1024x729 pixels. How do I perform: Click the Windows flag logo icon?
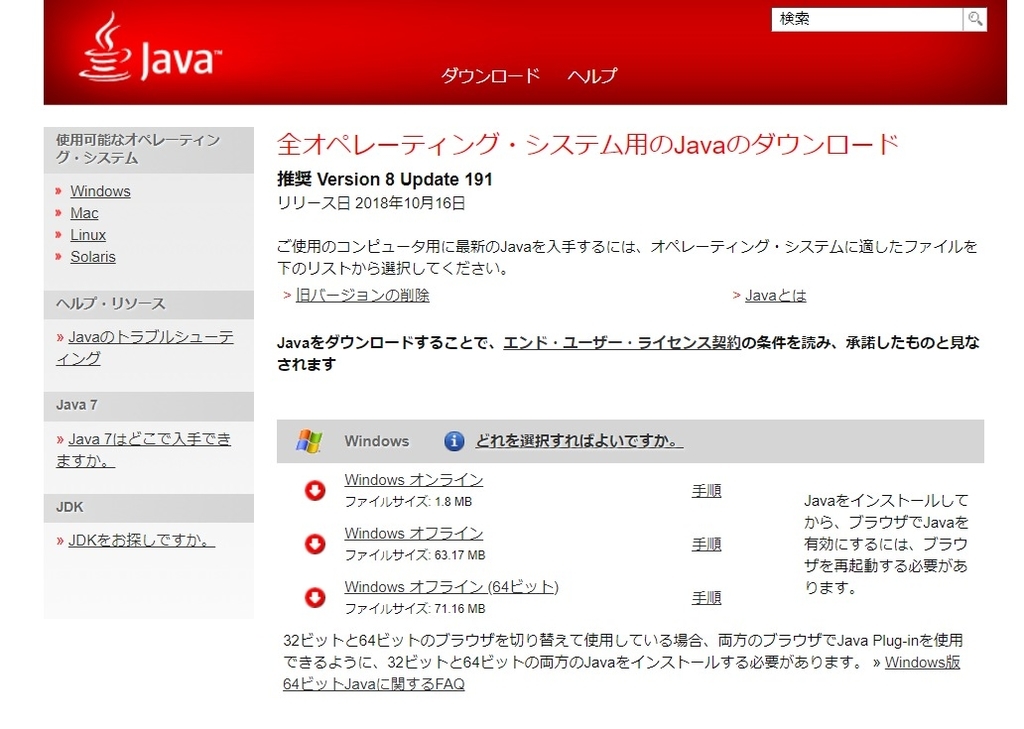tap(309, 441)
